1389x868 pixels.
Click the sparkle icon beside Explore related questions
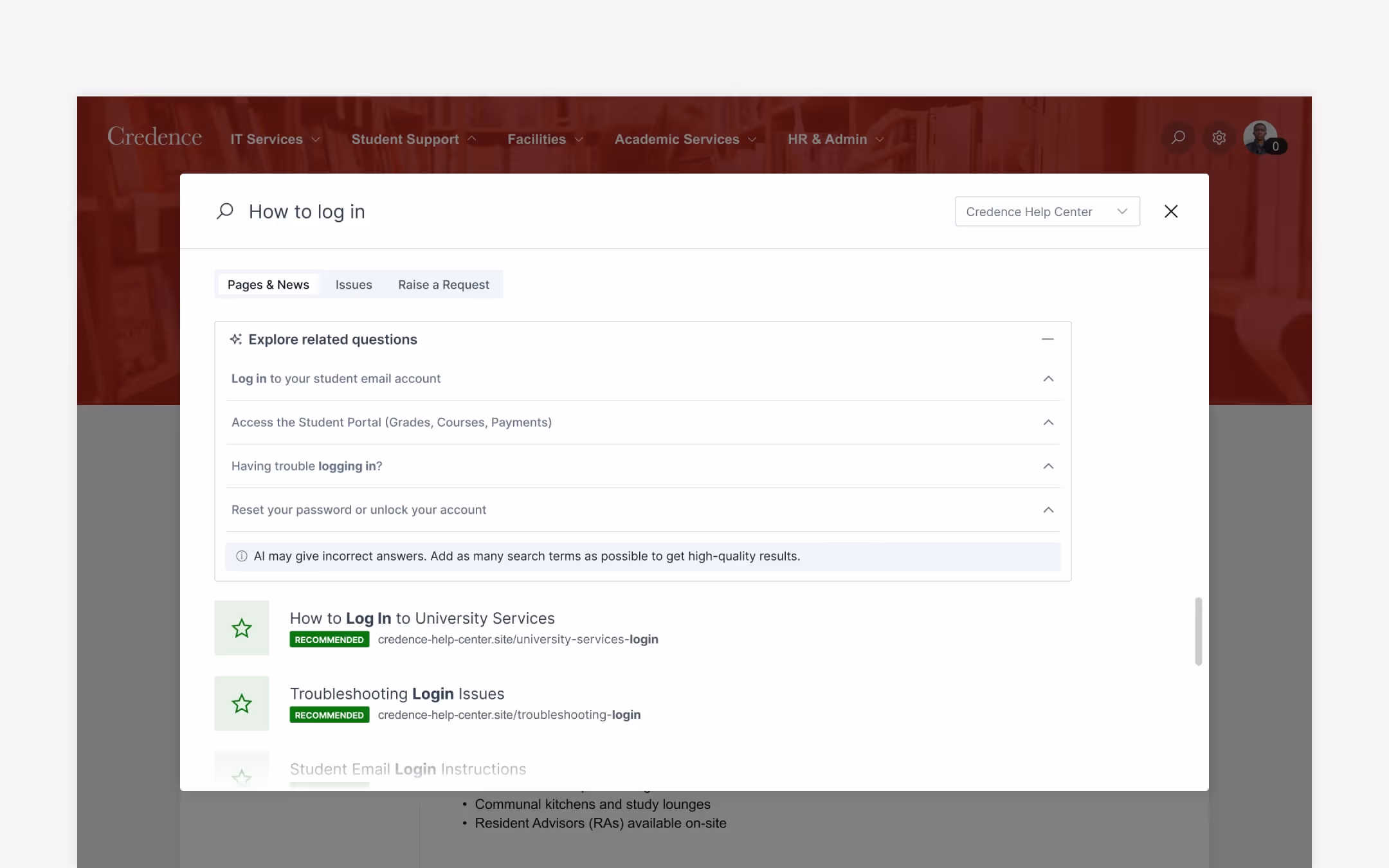(236, 339)
